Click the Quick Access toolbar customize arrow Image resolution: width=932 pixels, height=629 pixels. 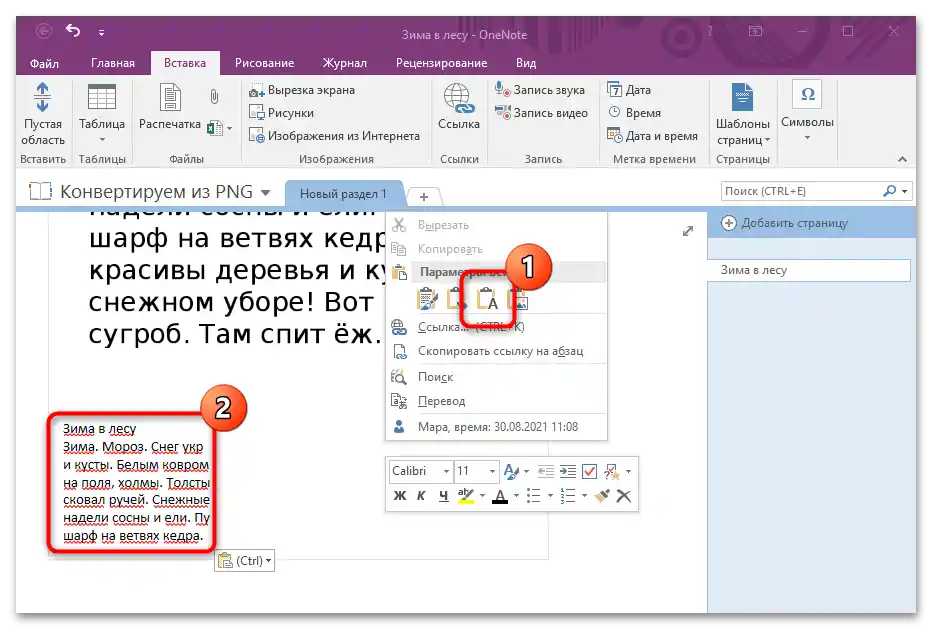(x=102, y=32)
